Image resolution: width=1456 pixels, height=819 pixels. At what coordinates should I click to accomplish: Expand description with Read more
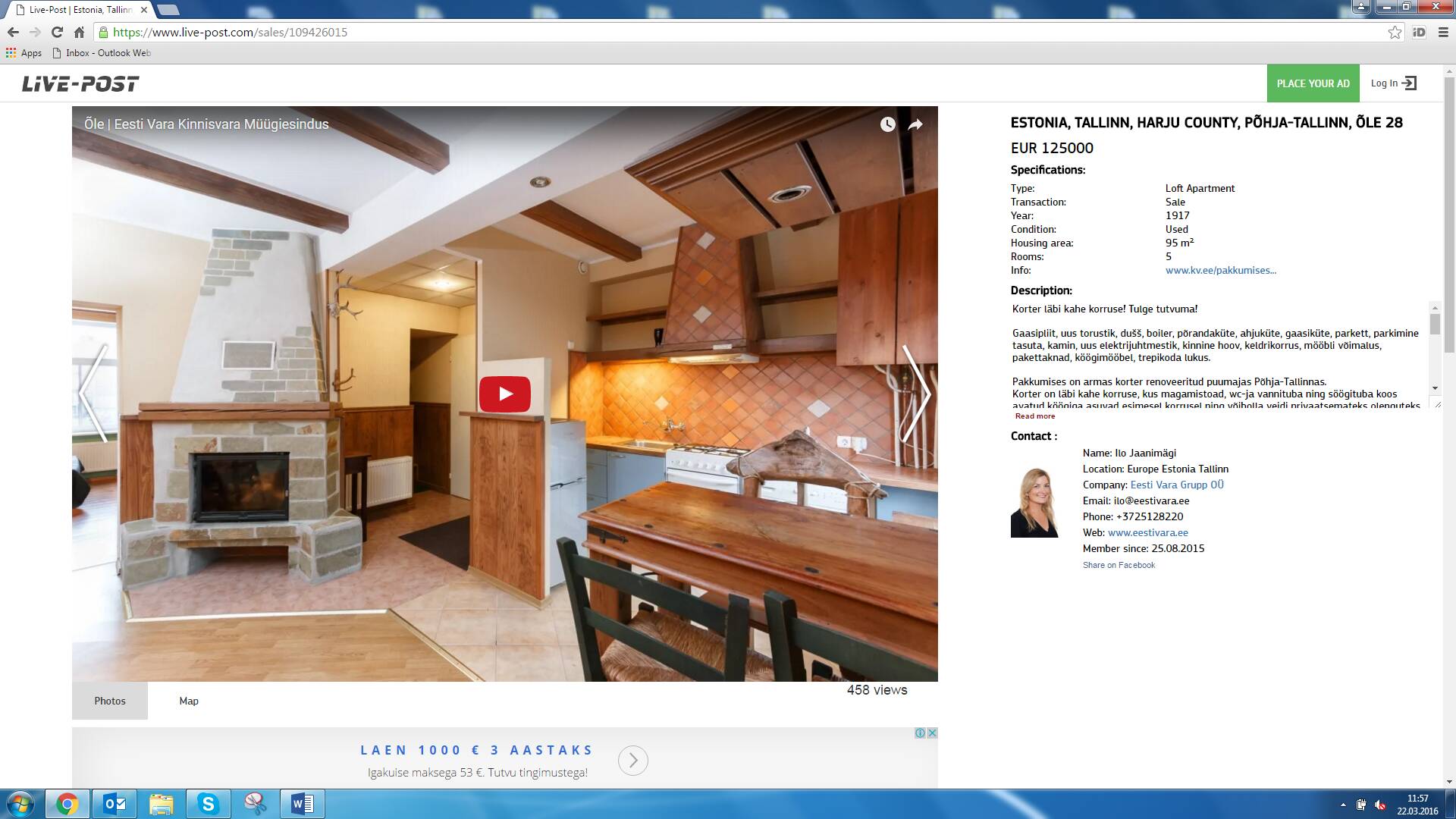1034,416
